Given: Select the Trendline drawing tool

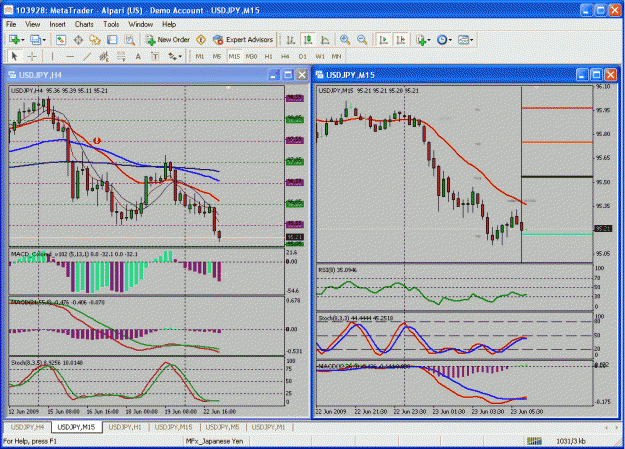Looking at the screenshot, I should (x=86, y=56).
